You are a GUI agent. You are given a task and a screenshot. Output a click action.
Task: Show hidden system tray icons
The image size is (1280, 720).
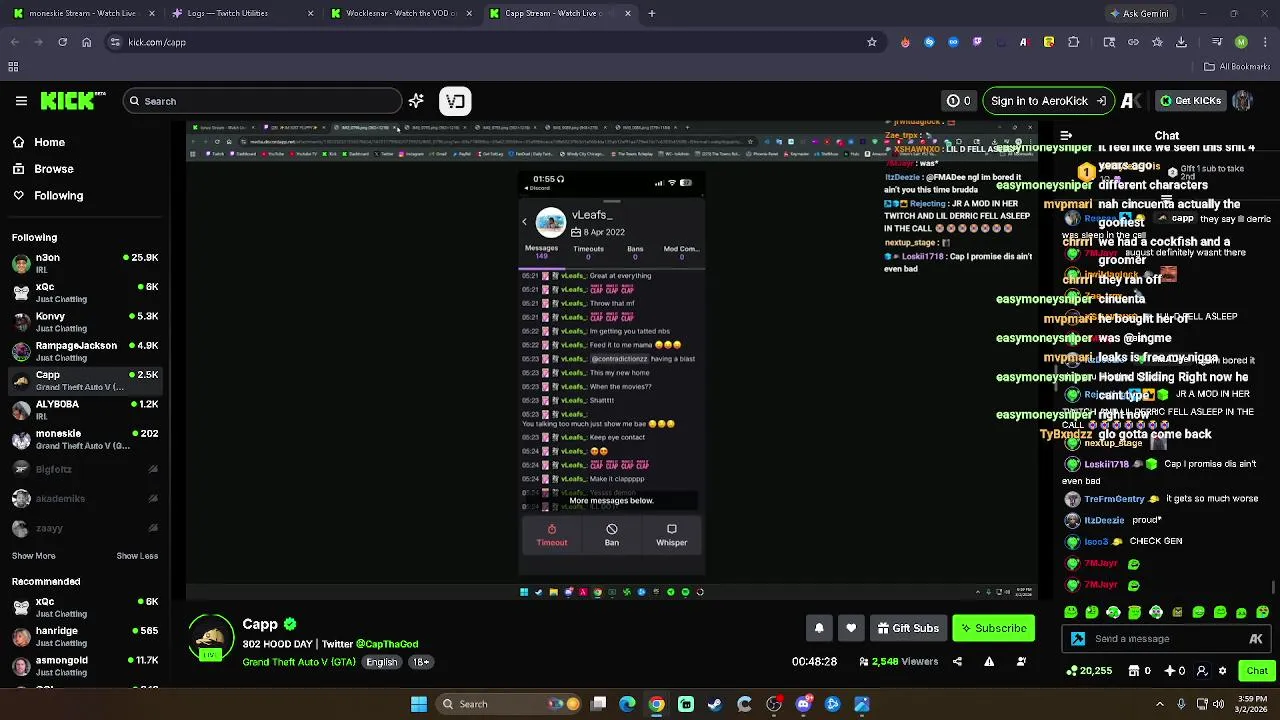click(x=1160, y=704)
